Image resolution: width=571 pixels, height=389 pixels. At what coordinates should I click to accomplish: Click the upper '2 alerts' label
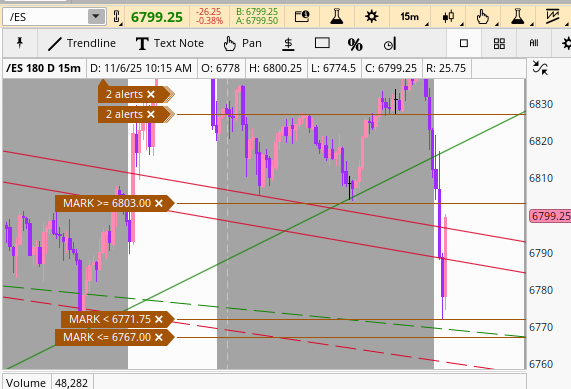pos(124,94)
